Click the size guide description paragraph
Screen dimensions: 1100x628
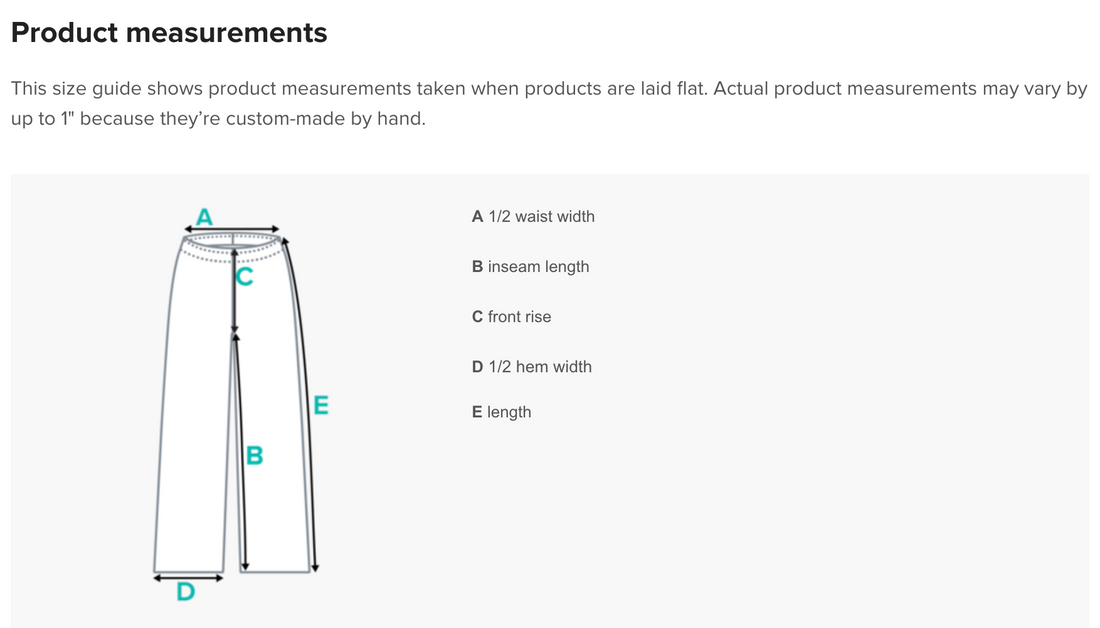(x=548, y=105)
